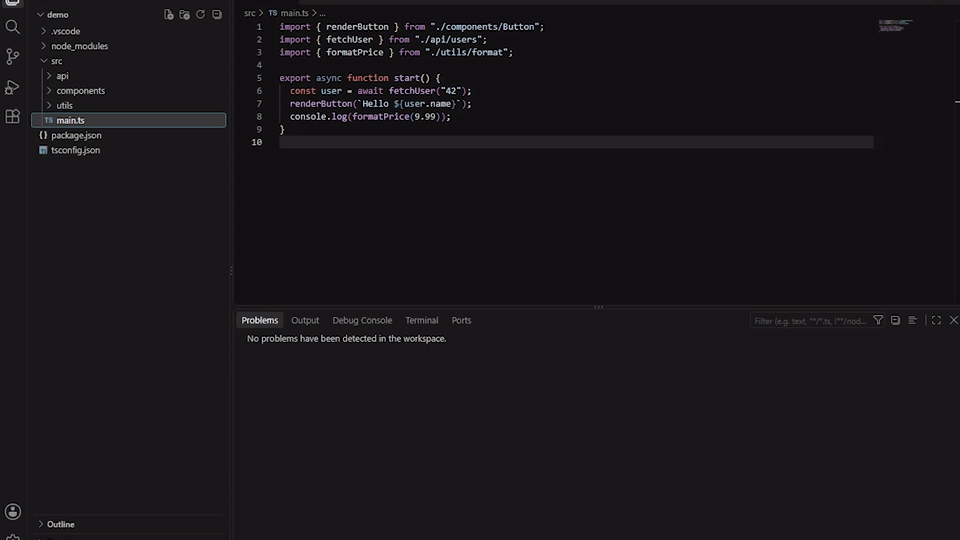Open the Accounts menu icon
Viewport: 960px width, 540px height.
coord(12,512)
